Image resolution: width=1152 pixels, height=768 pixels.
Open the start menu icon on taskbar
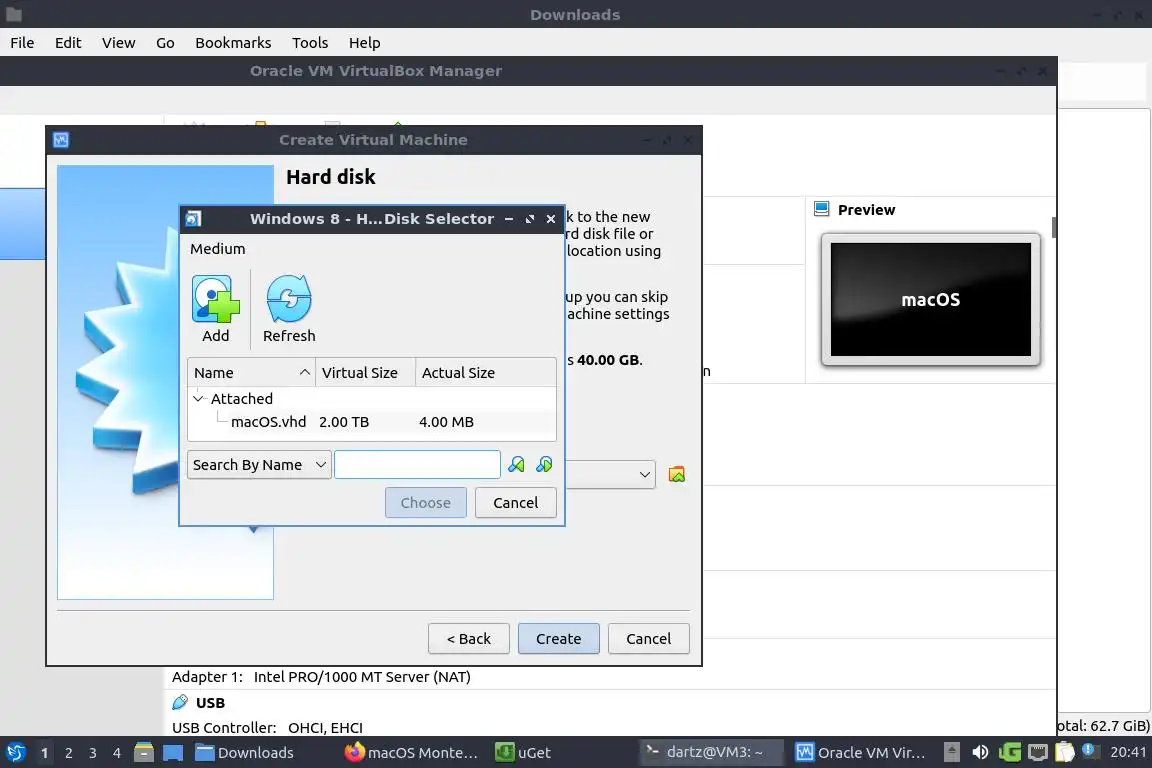(x=15, y=753)
